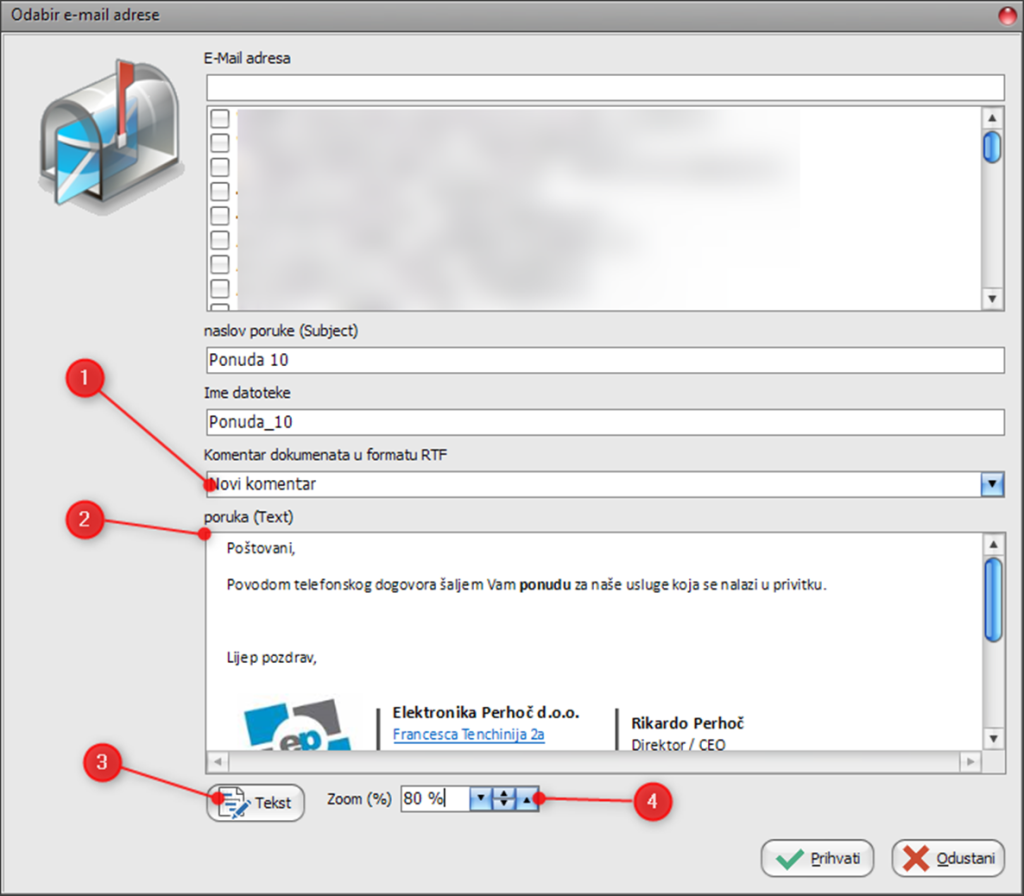Open the Komentar dokumenata RTF dropdown

(992, 484)
